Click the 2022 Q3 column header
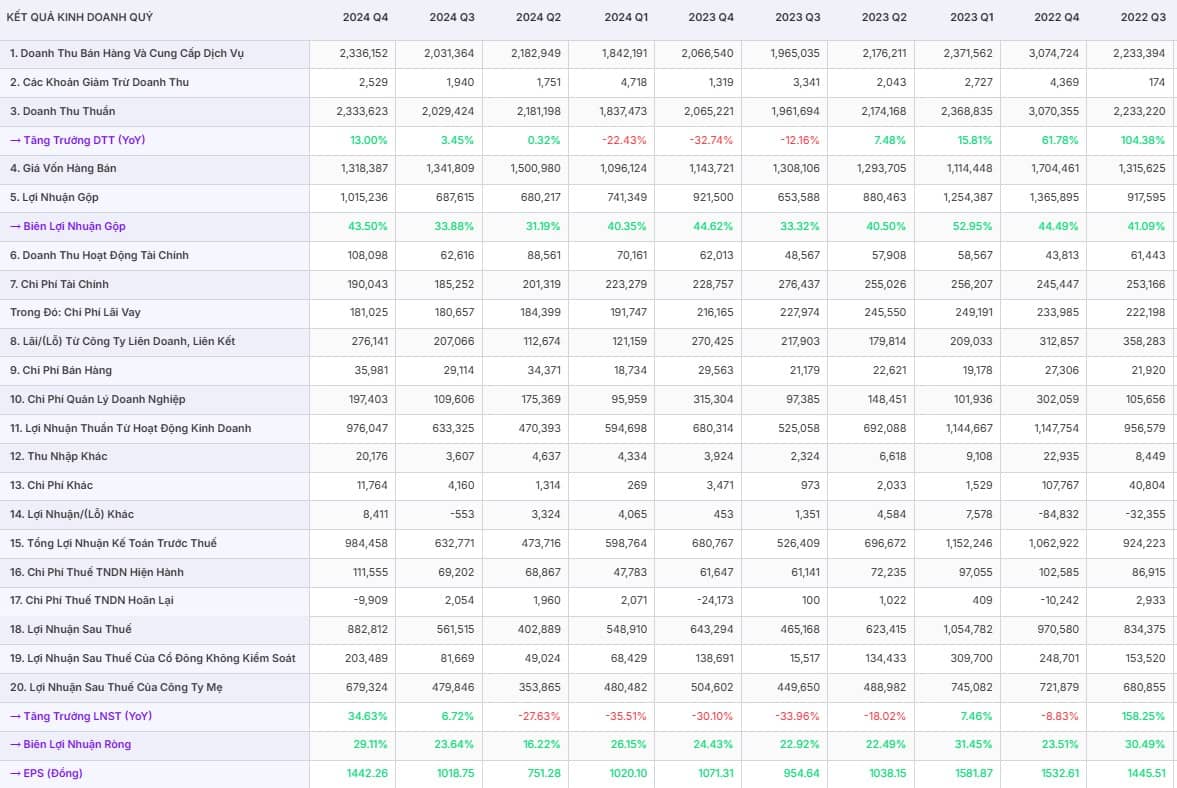Viewport: 1177px width, 788px height. [x=1143, y=17]
